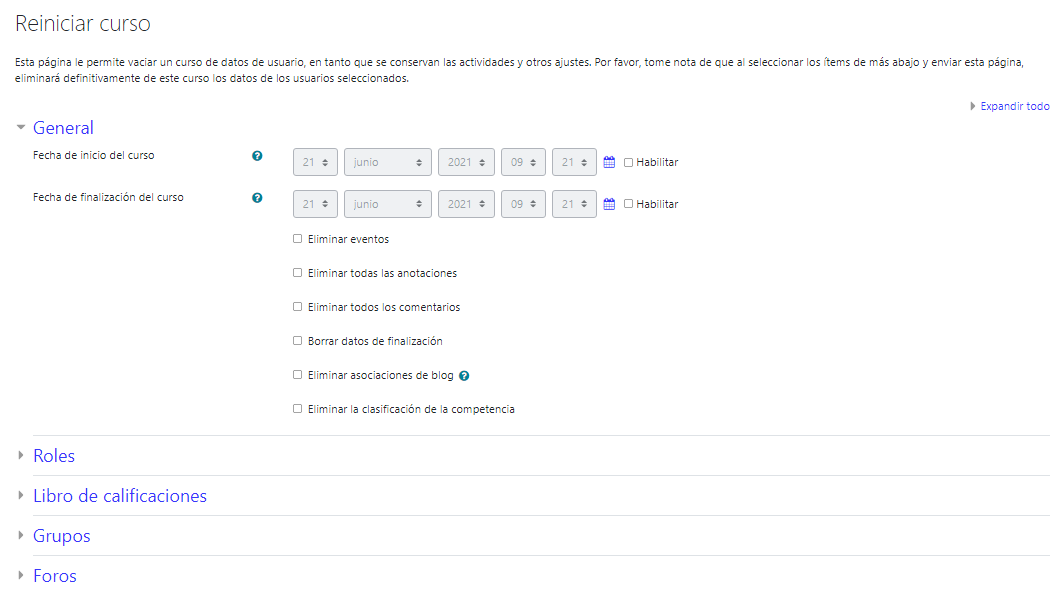This screenshot has width=1064, height=593.
Task: Enable the course end date checkbox
Action: tap(629, 204)
